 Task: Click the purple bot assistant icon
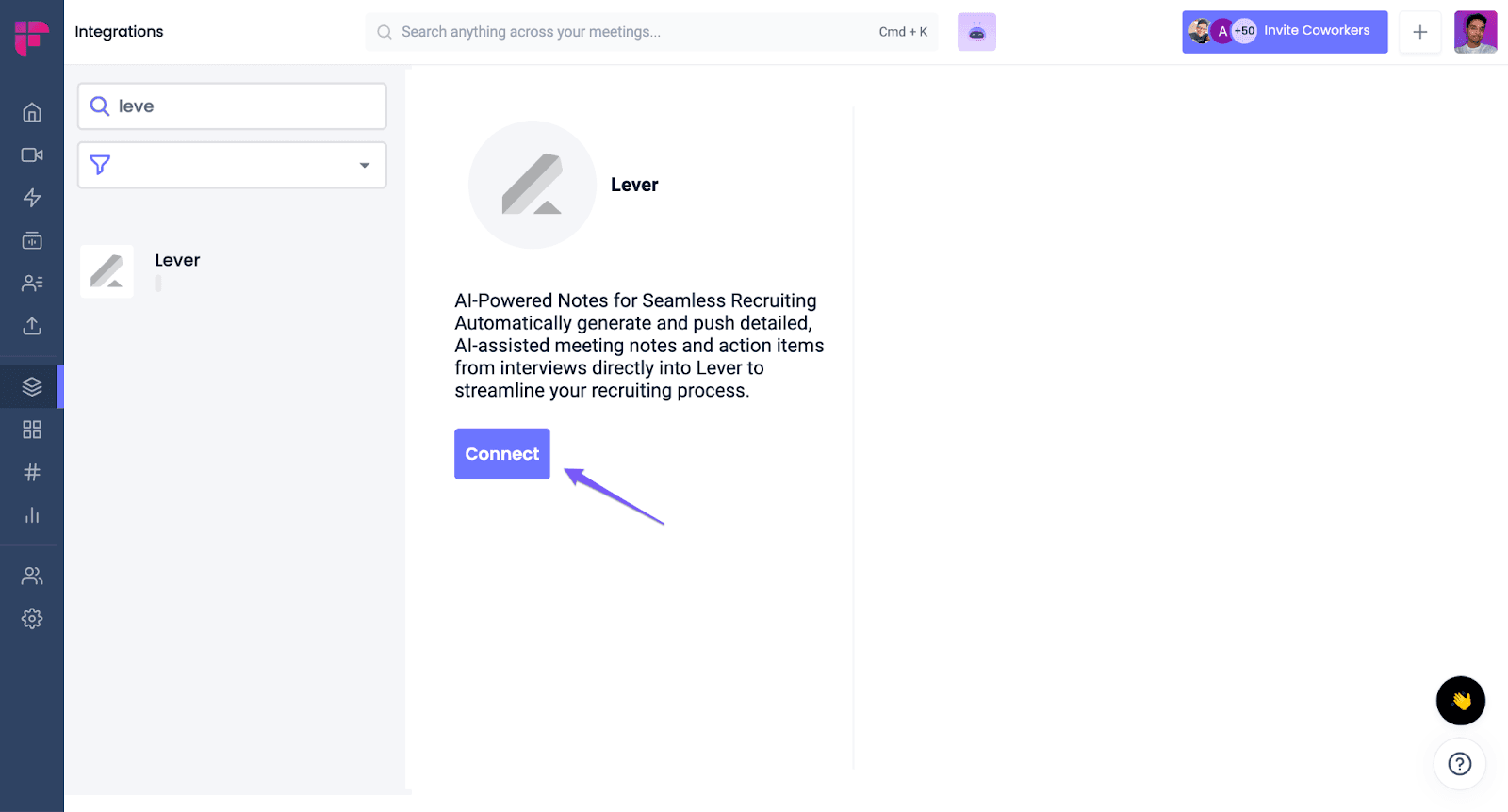click(x=976, y=32)
